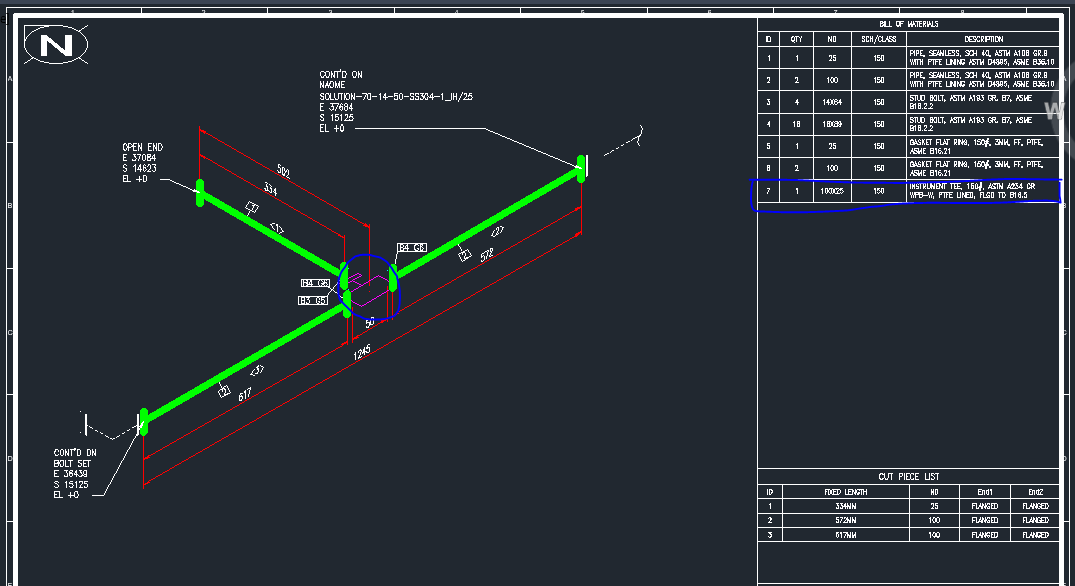The image size is (1075, 586).
Task: Click the north arrow symbol
Action: pos(55,45)
